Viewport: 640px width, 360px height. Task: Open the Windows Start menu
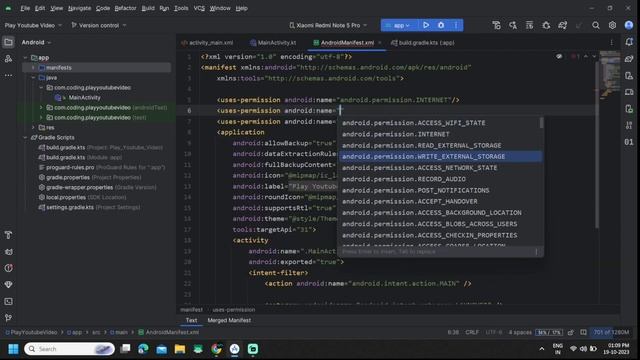13,349
